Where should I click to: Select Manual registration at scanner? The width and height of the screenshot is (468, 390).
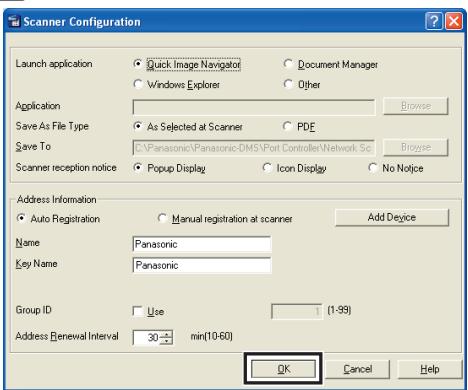[162, 218]
